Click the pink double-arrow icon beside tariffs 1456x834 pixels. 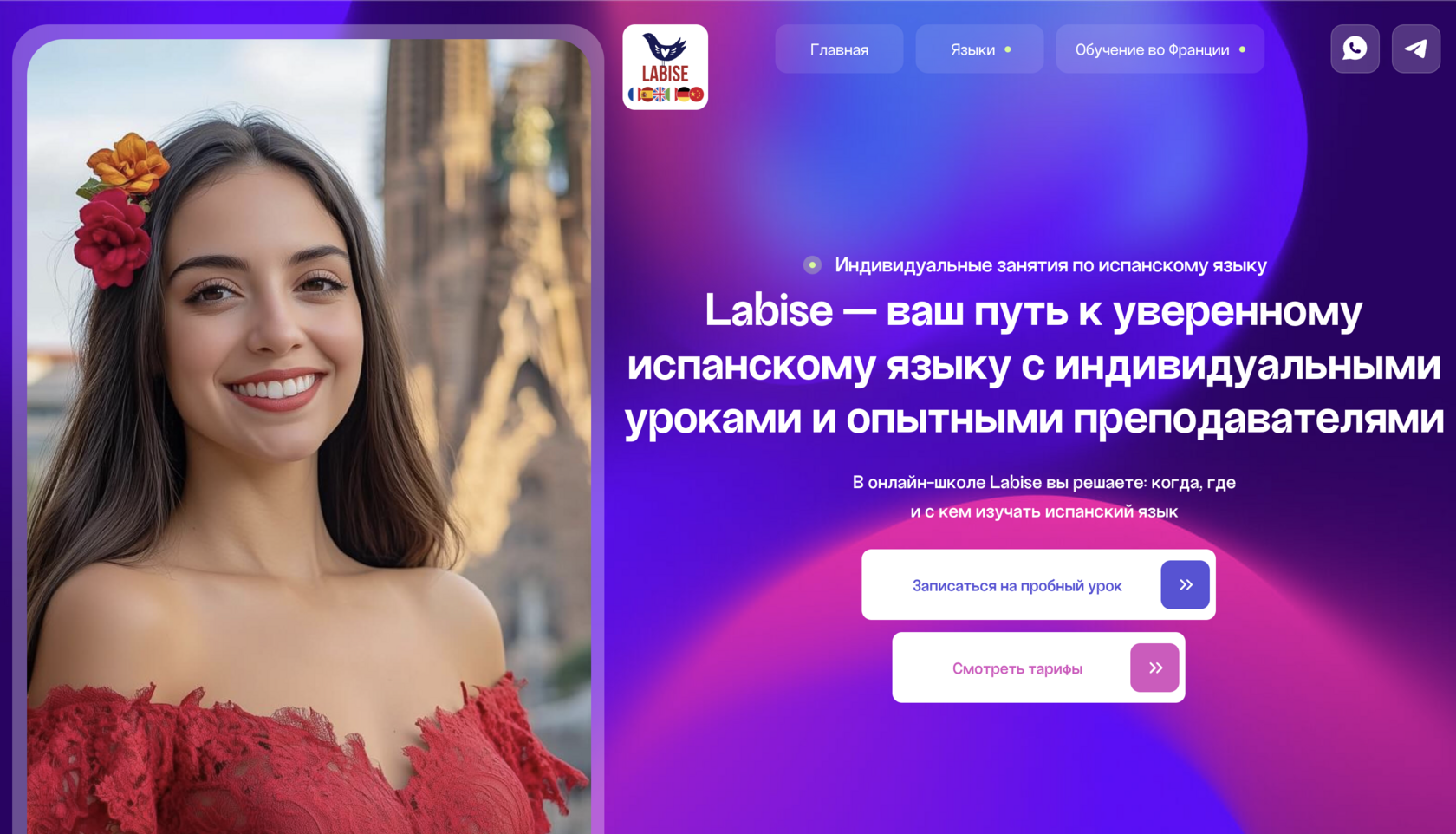pos(1154,668)
